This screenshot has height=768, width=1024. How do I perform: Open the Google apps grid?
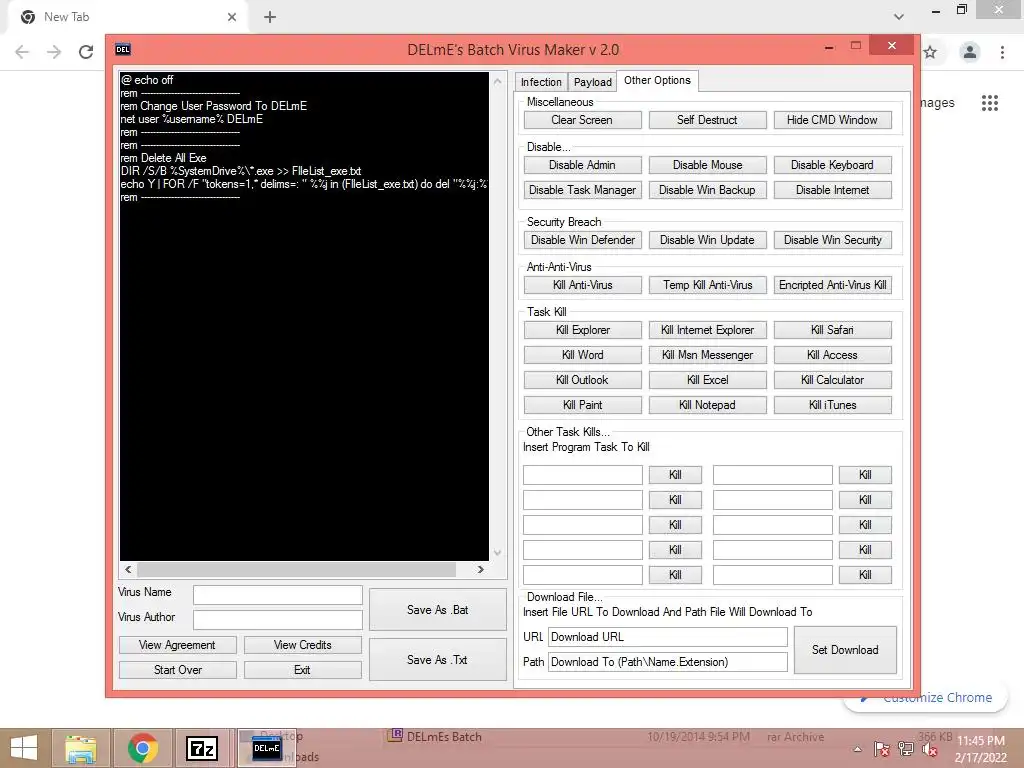click(990, 103)
